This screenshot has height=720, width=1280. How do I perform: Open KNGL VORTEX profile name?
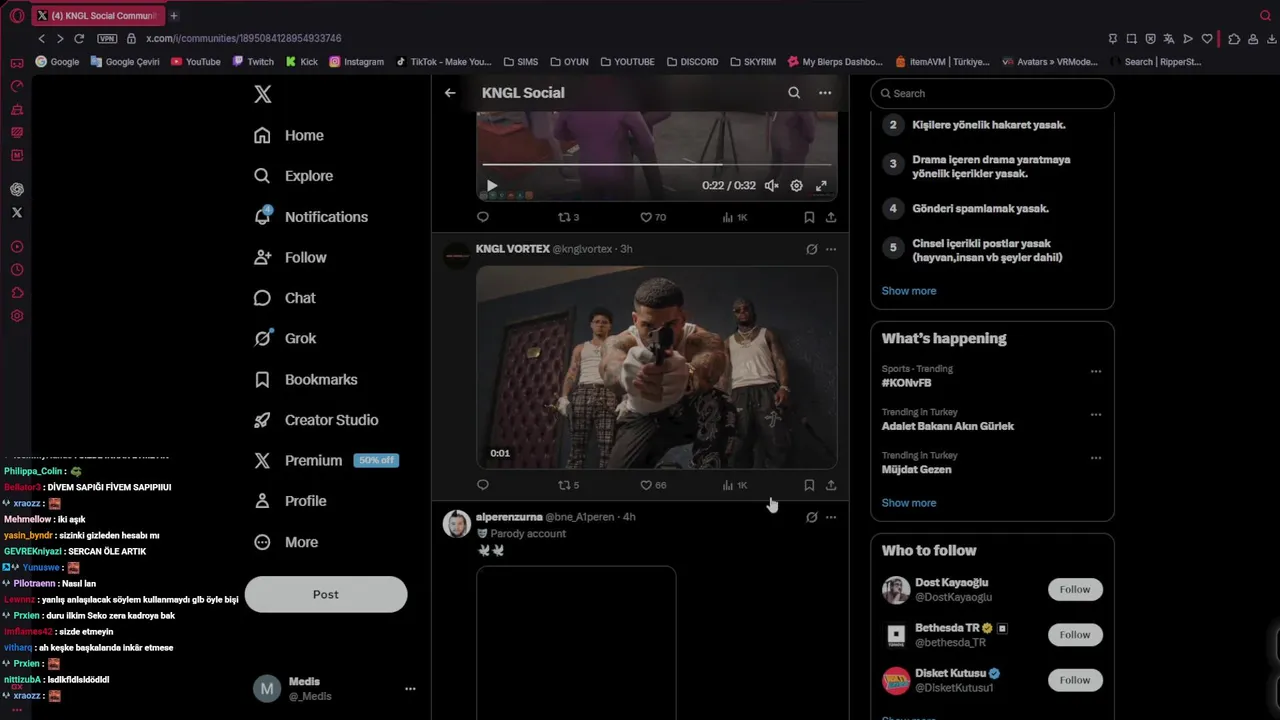click(513, 249)
